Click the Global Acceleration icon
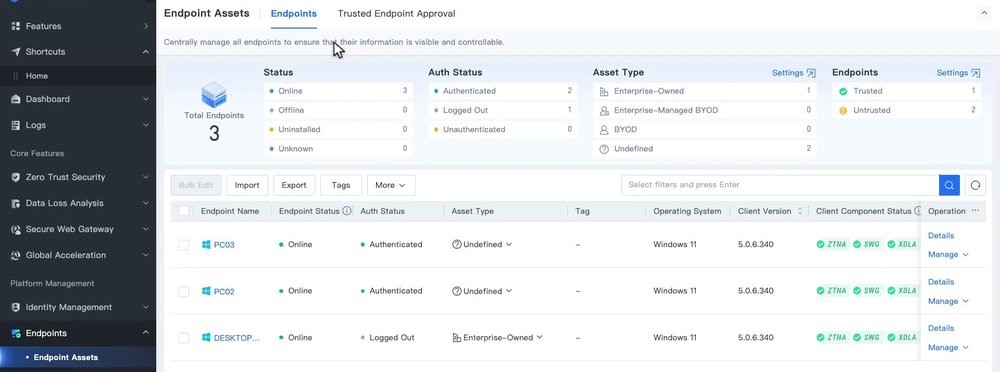 pyautogui.click(x=16, y=255)
